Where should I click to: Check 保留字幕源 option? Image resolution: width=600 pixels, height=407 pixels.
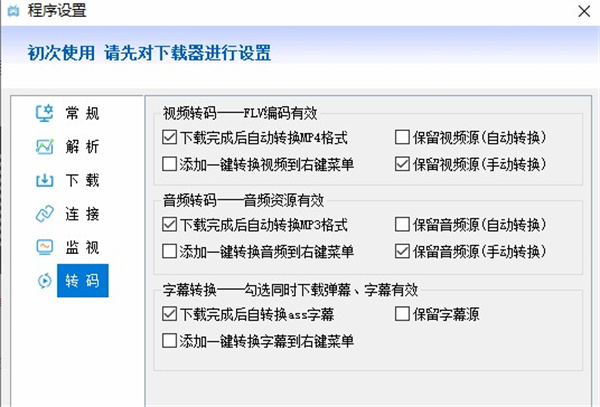[x=402, y=314]
